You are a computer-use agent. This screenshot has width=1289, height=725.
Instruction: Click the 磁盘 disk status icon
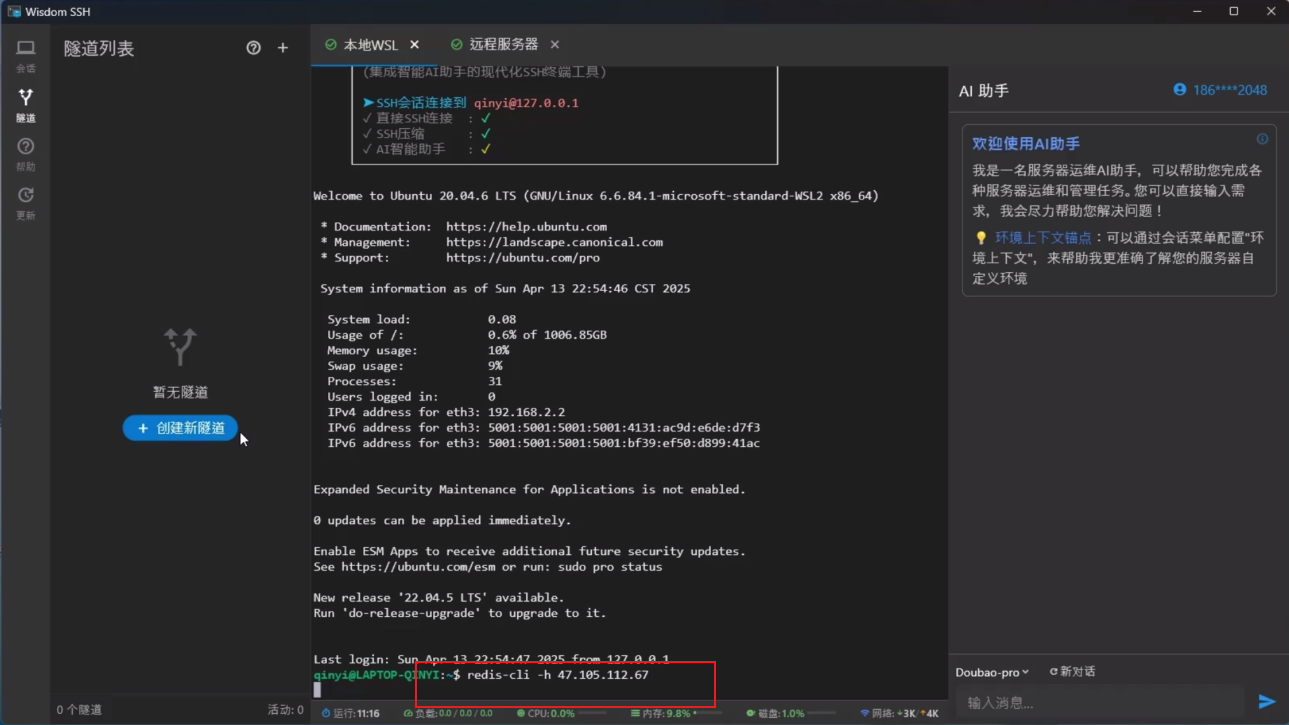tap(750, 714)
